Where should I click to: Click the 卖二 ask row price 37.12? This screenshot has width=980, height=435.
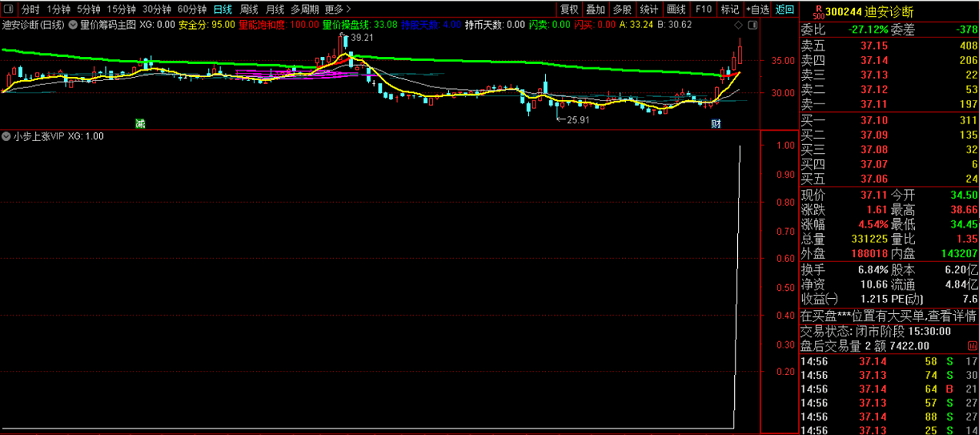(874, 89)
